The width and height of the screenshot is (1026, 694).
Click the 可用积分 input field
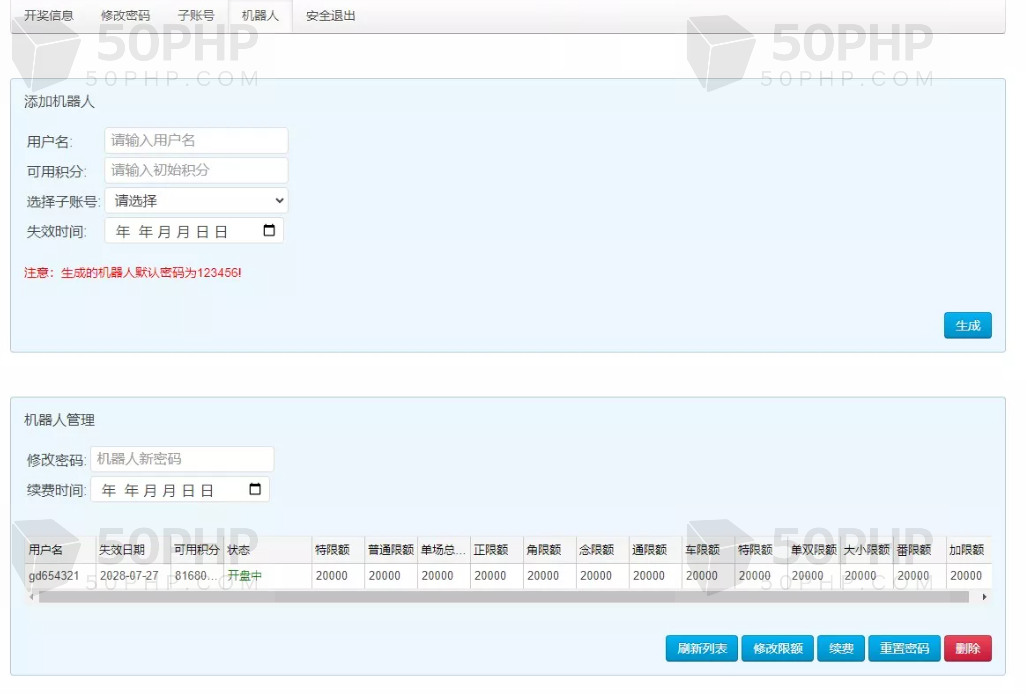point(196,171)
